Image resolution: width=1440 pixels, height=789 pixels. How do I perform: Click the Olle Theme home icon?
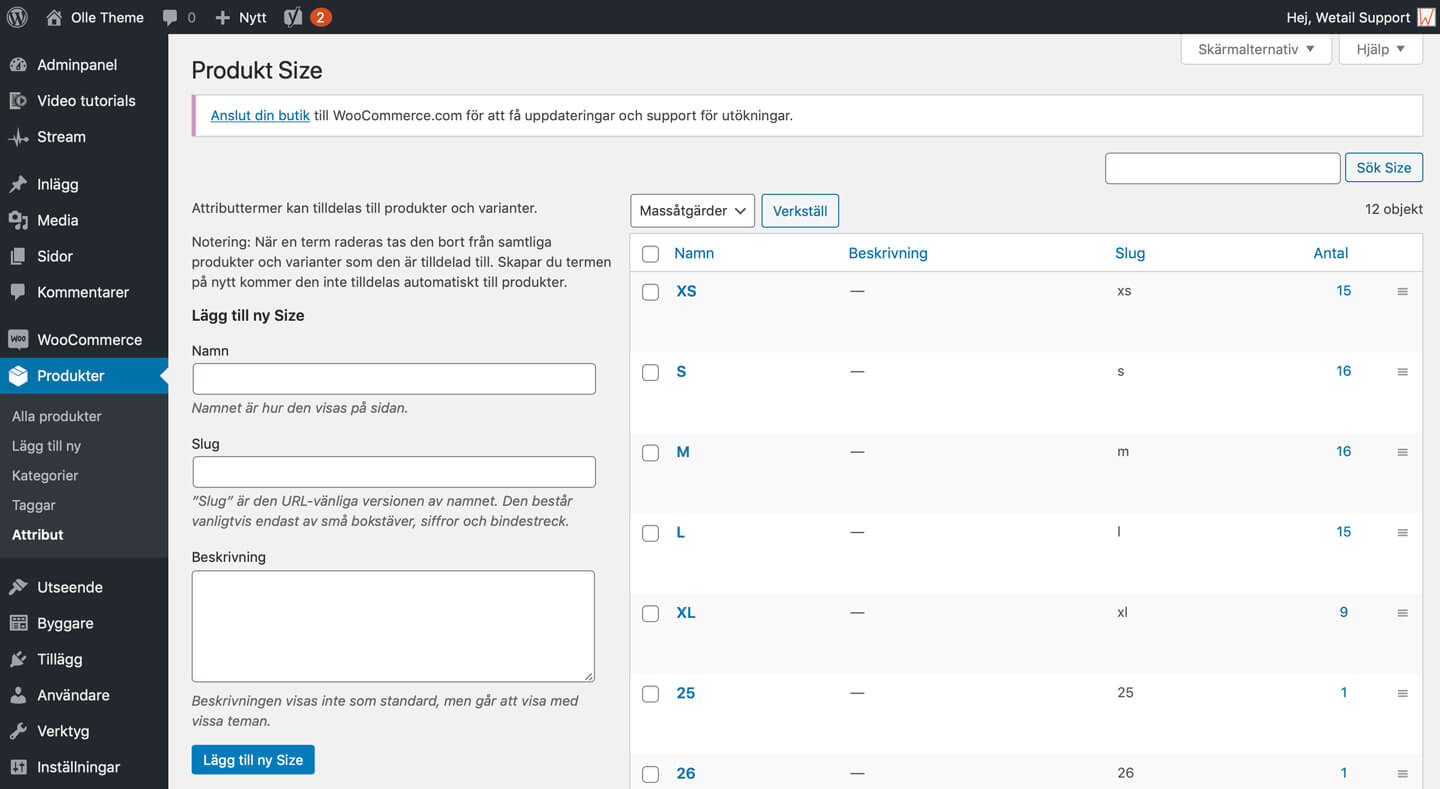[54, 17]
